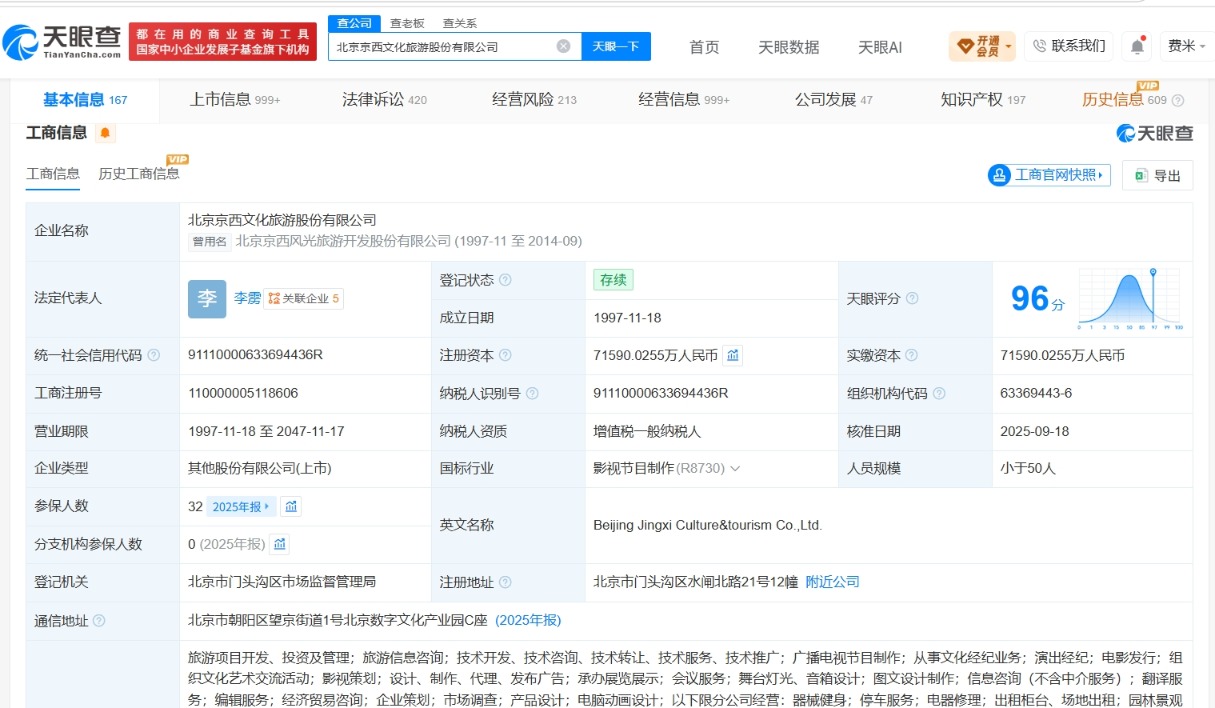Viewport: 1215px width, 708px height.
Task: Open the 附近公司 link by address
Action: (832, 581)
